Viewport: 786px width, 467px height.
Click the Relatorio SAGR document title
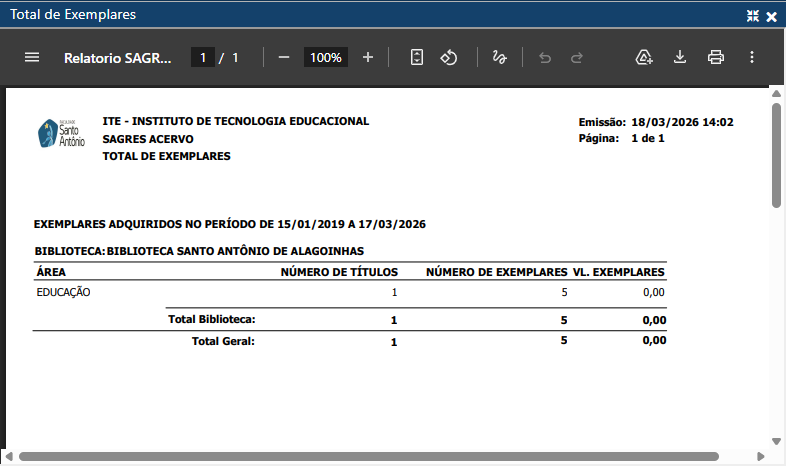[x=118, y=58]
